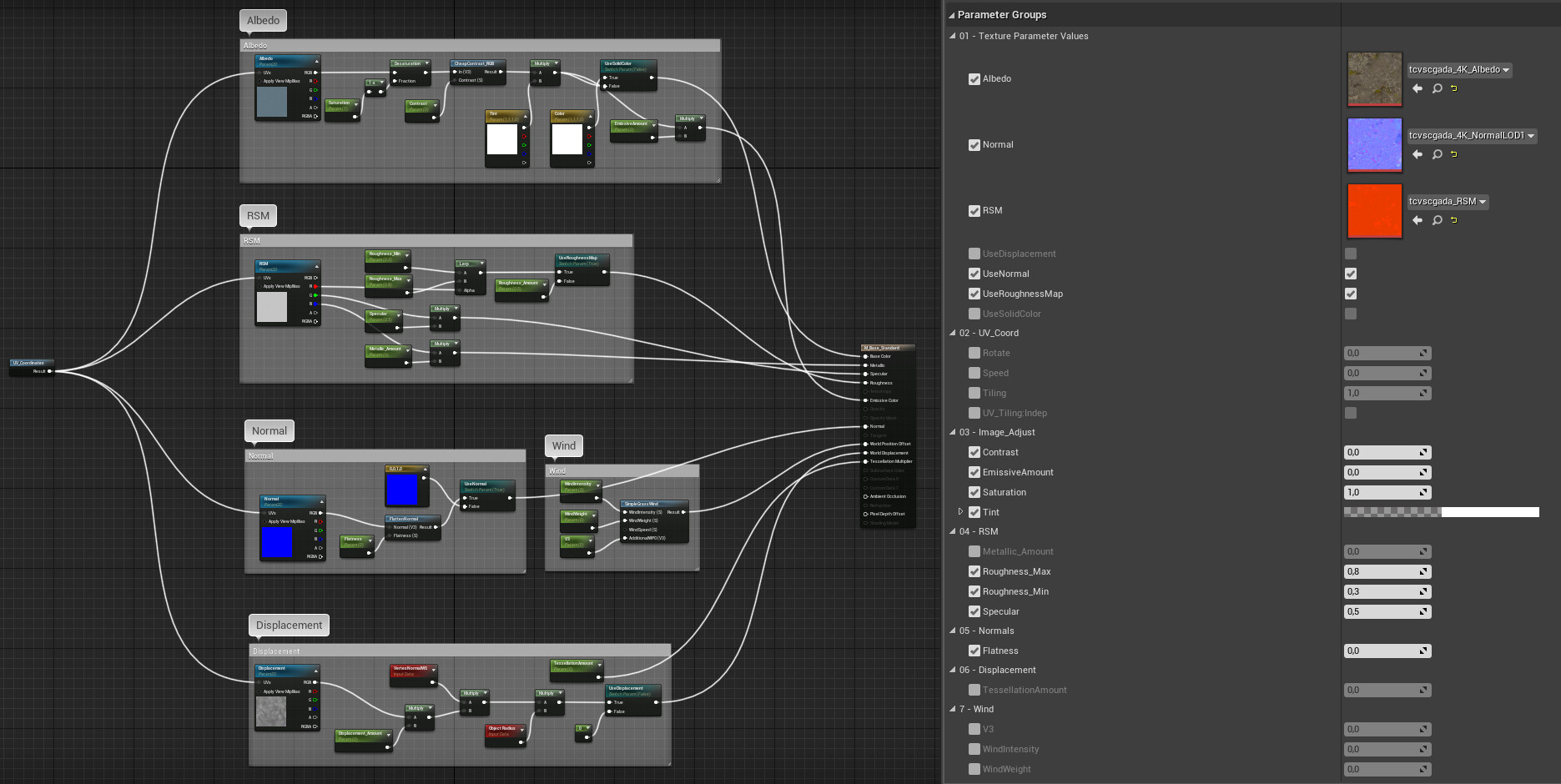Toggle the RSM texture parameter checkbox
Viewport: 1561px width, 784px height.
click(x=974, y=211)
